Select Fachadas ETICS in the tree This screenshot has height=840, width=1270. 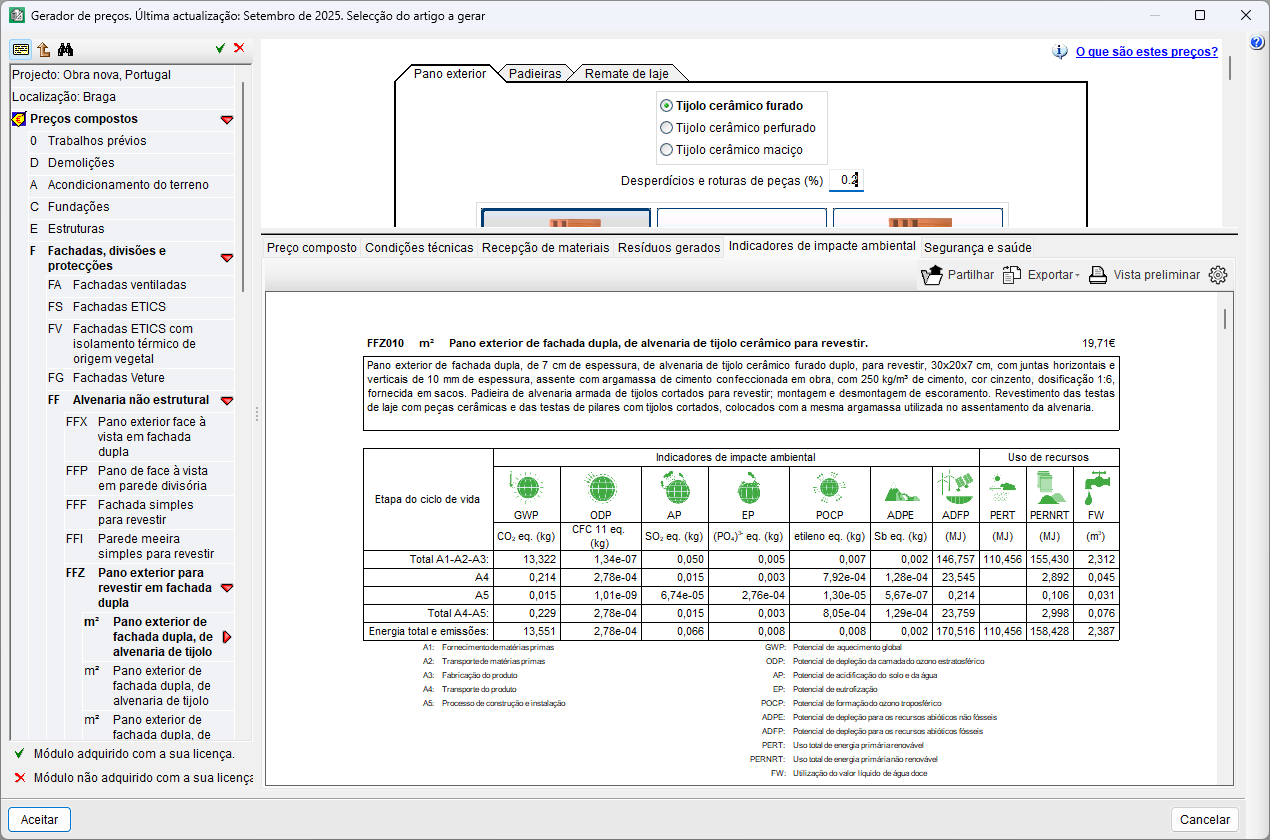119,307
